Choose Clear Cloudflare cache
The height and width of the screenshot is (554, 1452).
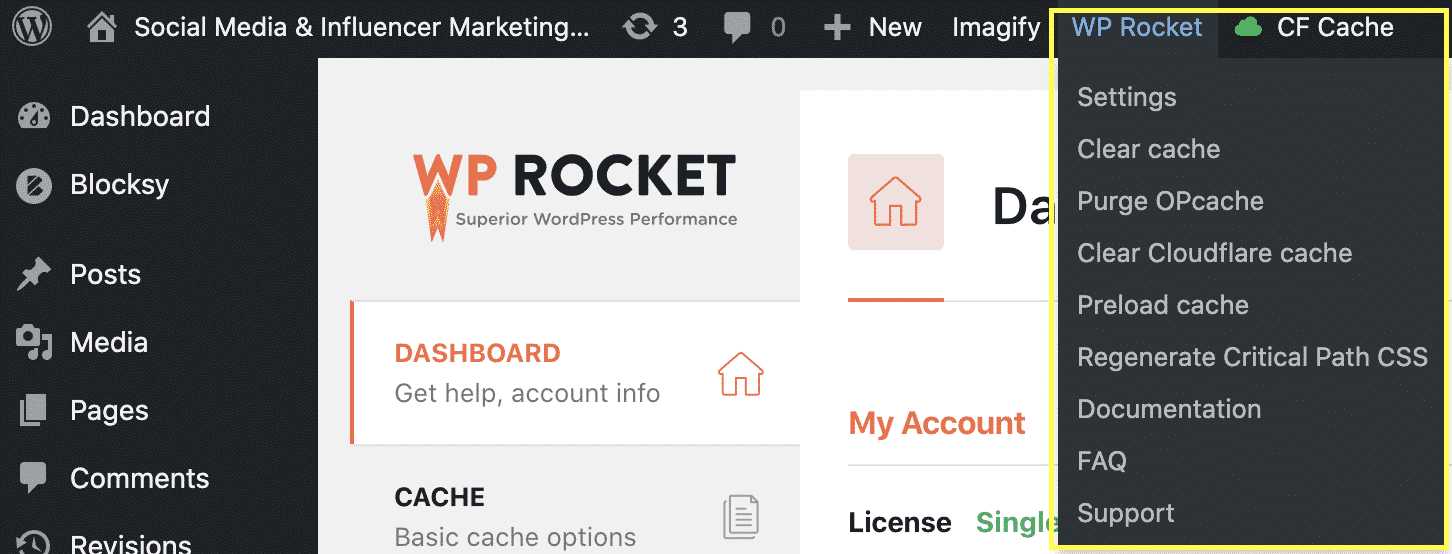(1215, 253)
